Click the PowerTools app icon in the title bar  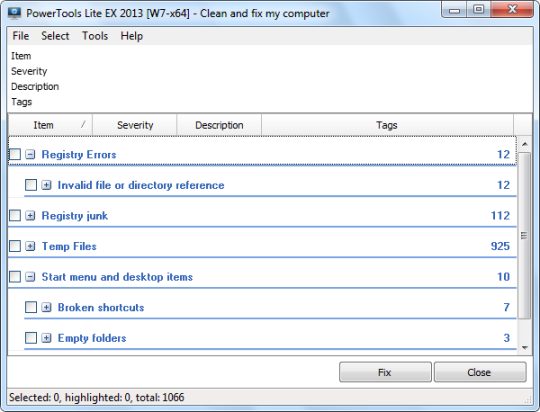14,13
